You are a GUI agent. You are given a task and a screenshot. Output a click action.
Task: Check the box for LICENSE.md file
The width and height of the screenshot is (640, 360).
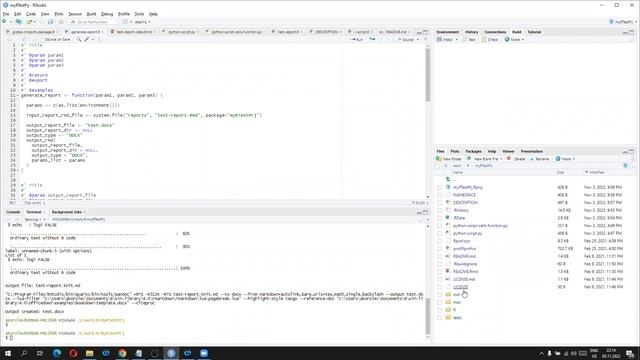point(440,280)
